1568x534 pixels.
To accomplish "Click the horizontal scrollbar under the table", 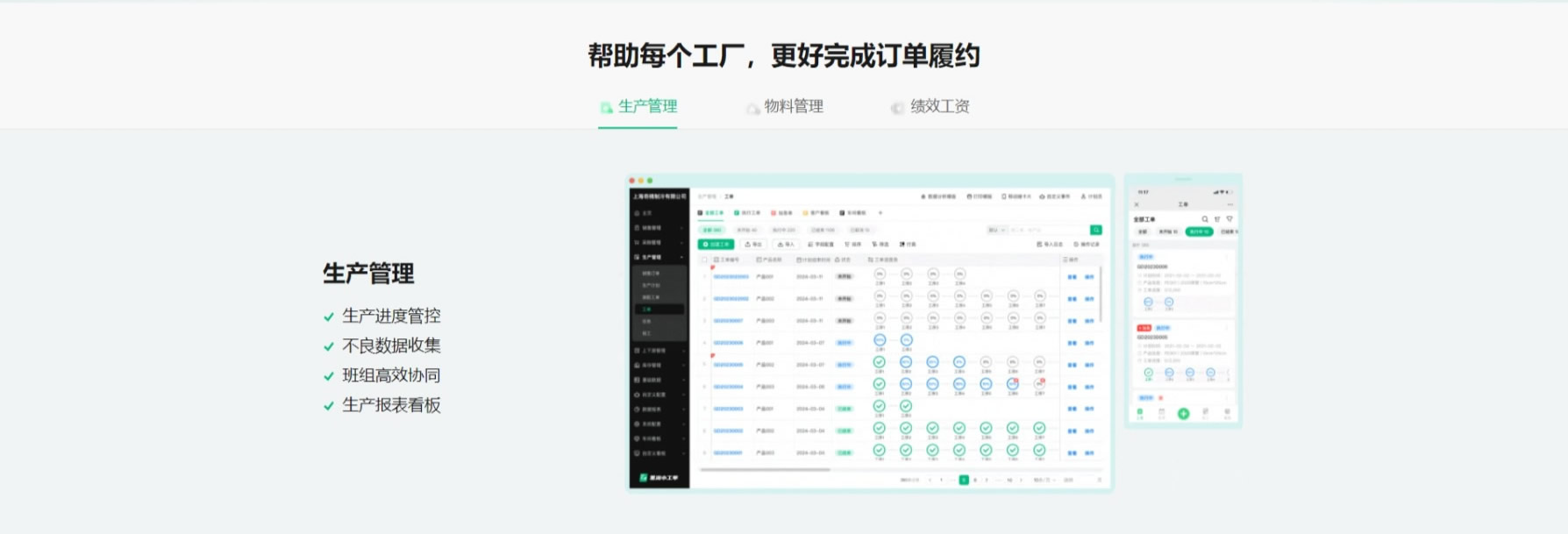I will click(x=765, y=470).
